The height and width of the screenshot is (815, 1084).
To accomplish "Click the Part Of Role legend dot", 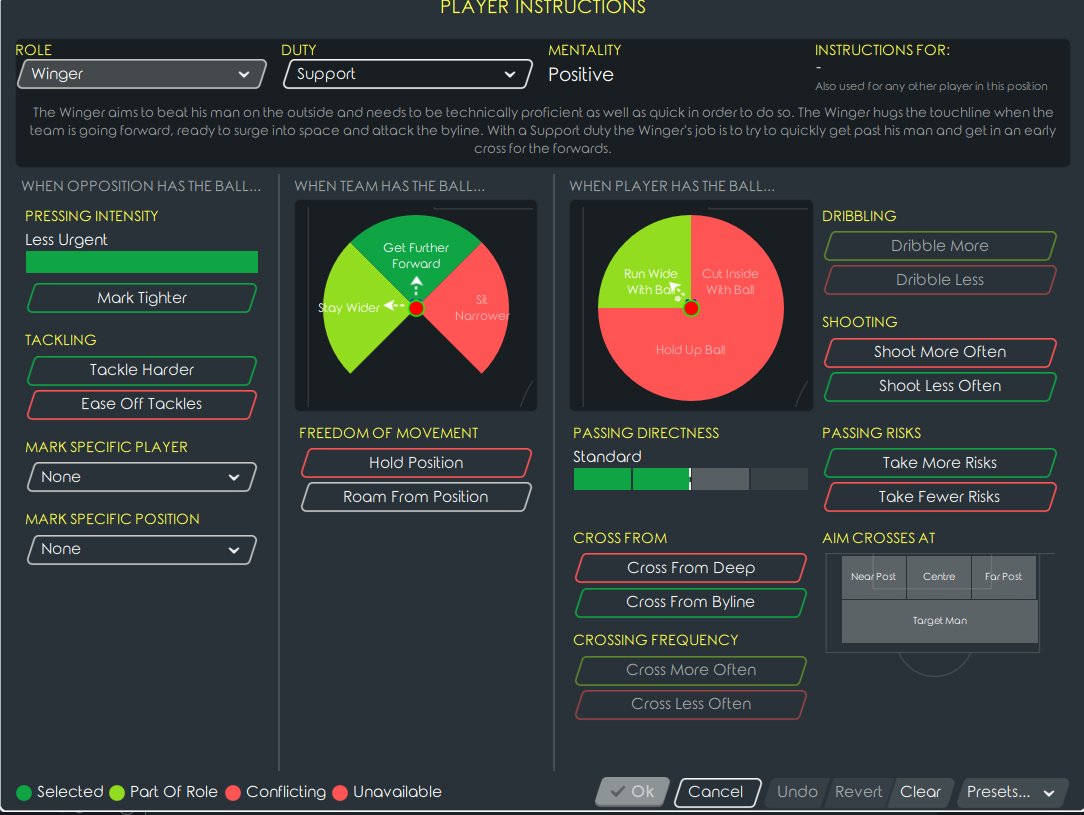I will click(117, 793).
